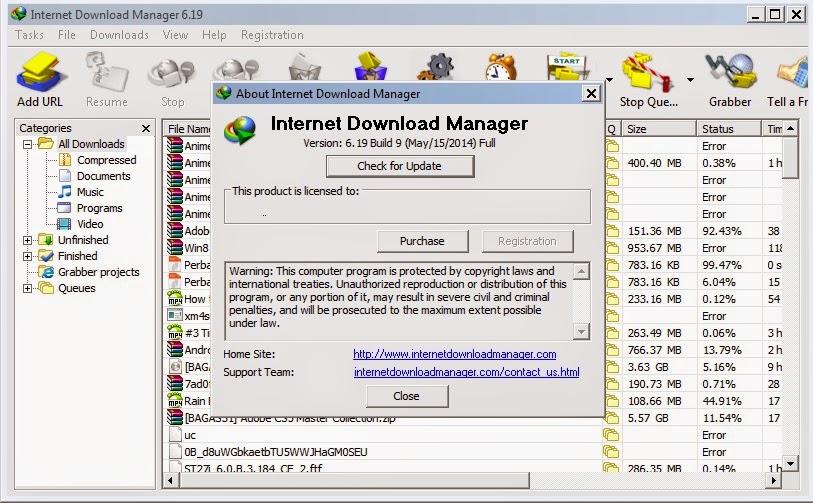Screen dimensions: 813x503
Task: Click the Add URL toolbar icon
Action: pyautogui.click(x=40, y=72)
